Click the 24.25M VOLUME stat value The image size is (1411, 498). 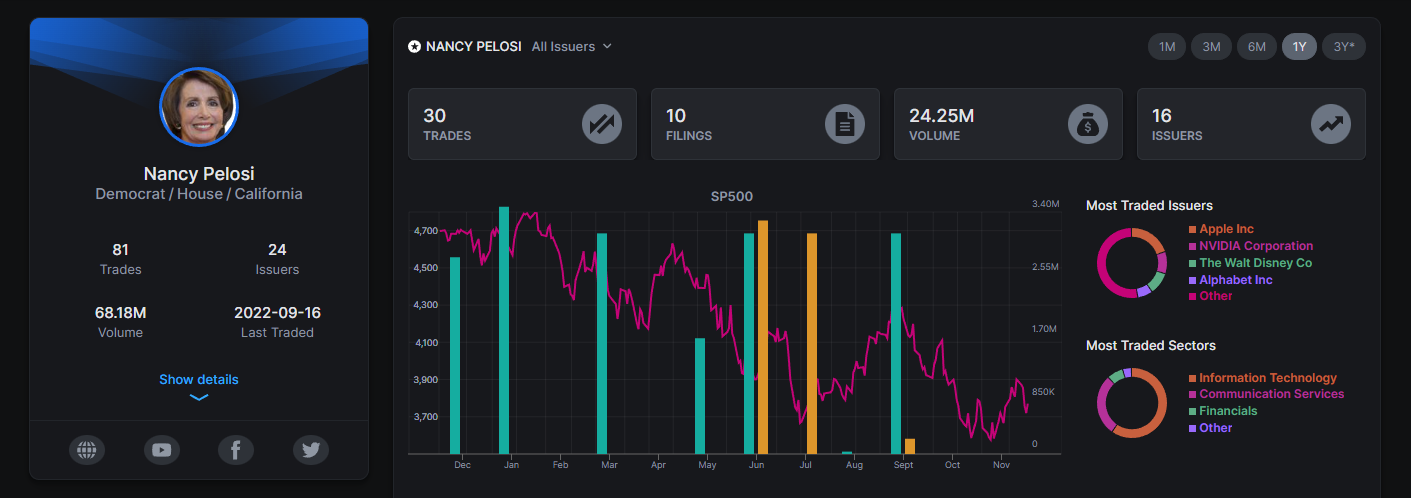tap(941, 116)
